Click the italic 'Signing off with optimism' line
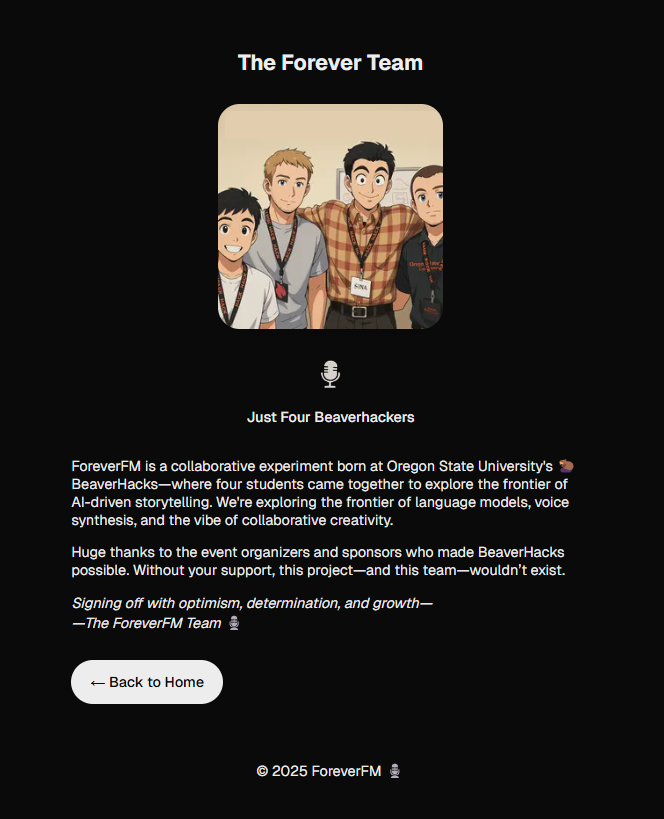 252,603
